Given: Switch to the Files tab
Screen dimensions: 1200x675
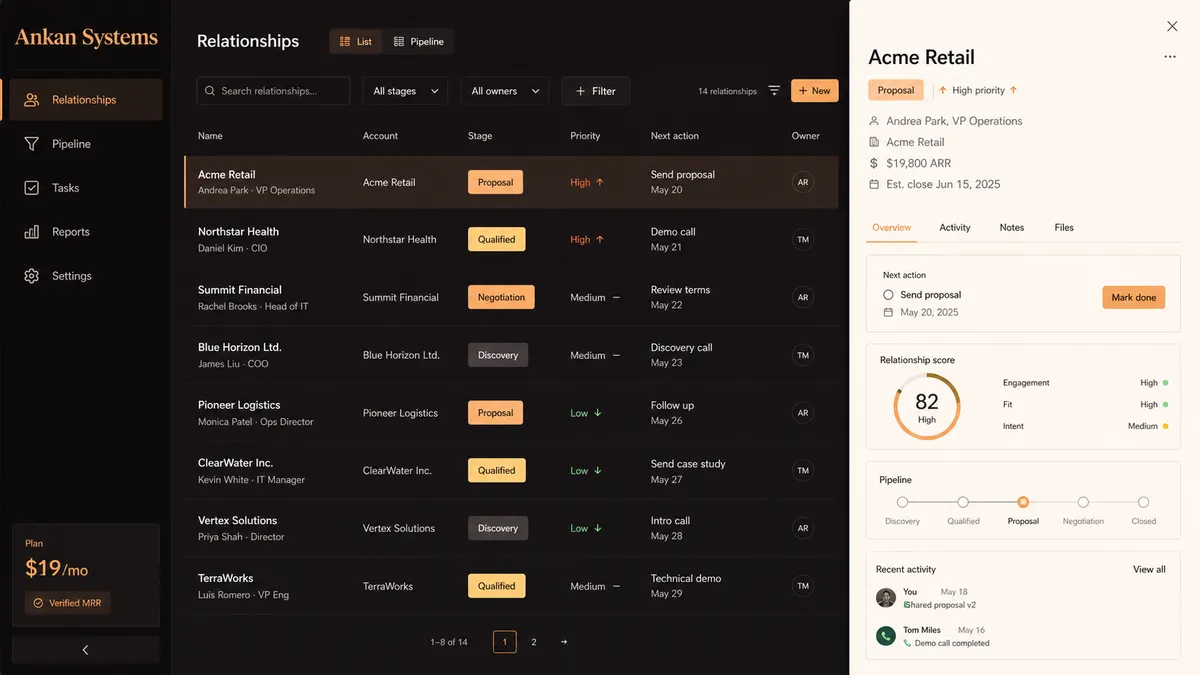Looking at the screenshot, I should (x=1064, y=228).
